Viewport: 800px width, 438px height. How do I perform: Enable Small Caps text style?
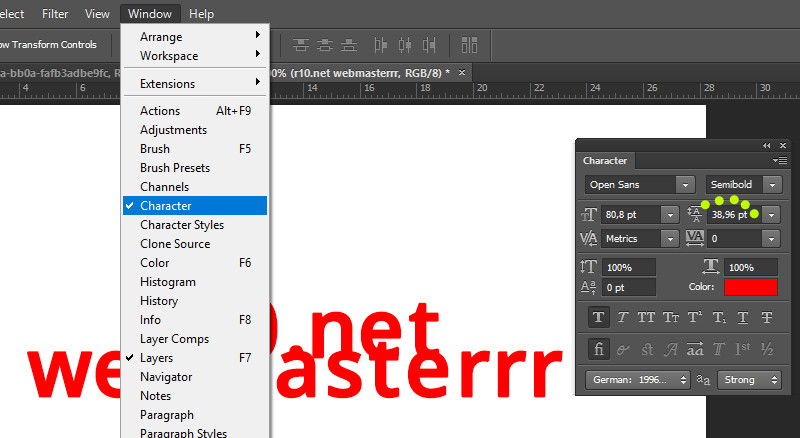click(671, 318)
